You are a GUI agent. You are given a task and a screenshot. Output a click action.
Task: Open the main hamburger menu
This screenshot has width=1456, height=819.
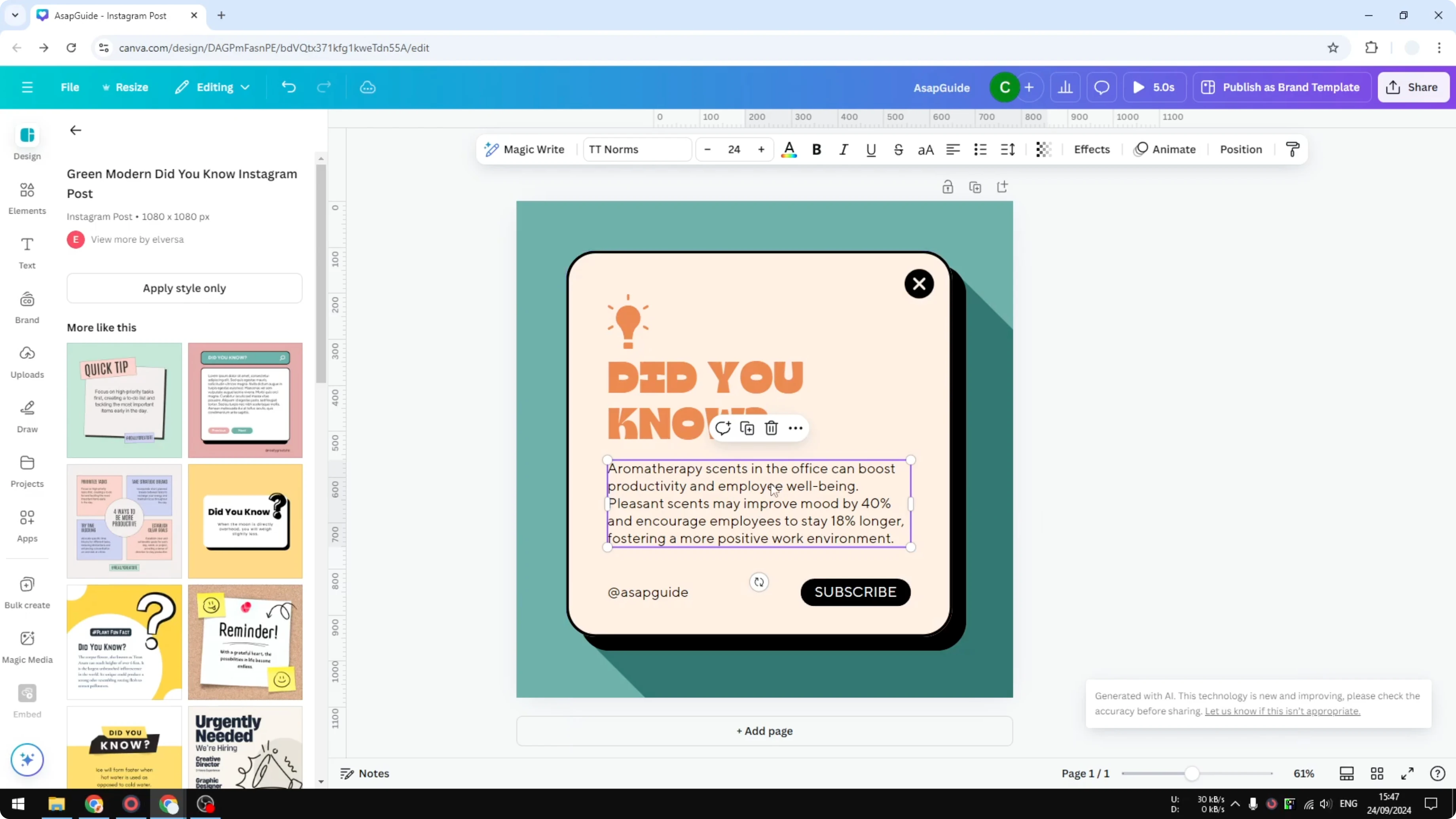(x=27, y=87)
